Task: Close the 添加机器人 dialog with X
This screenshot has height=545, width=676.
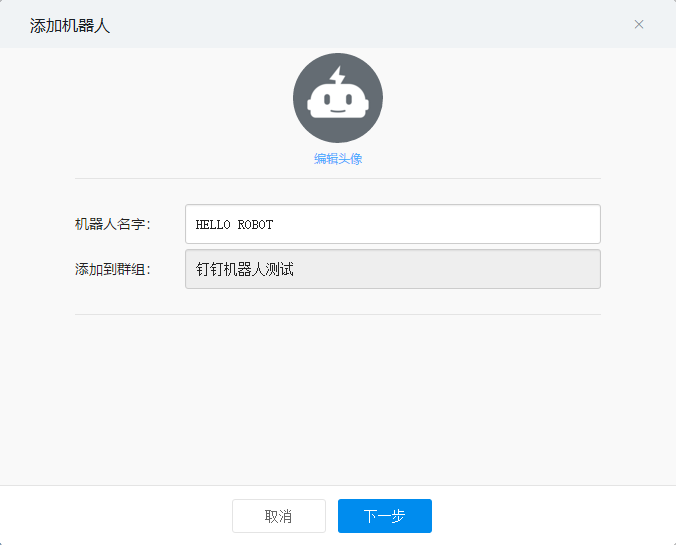Action: [x=638, y=25]
